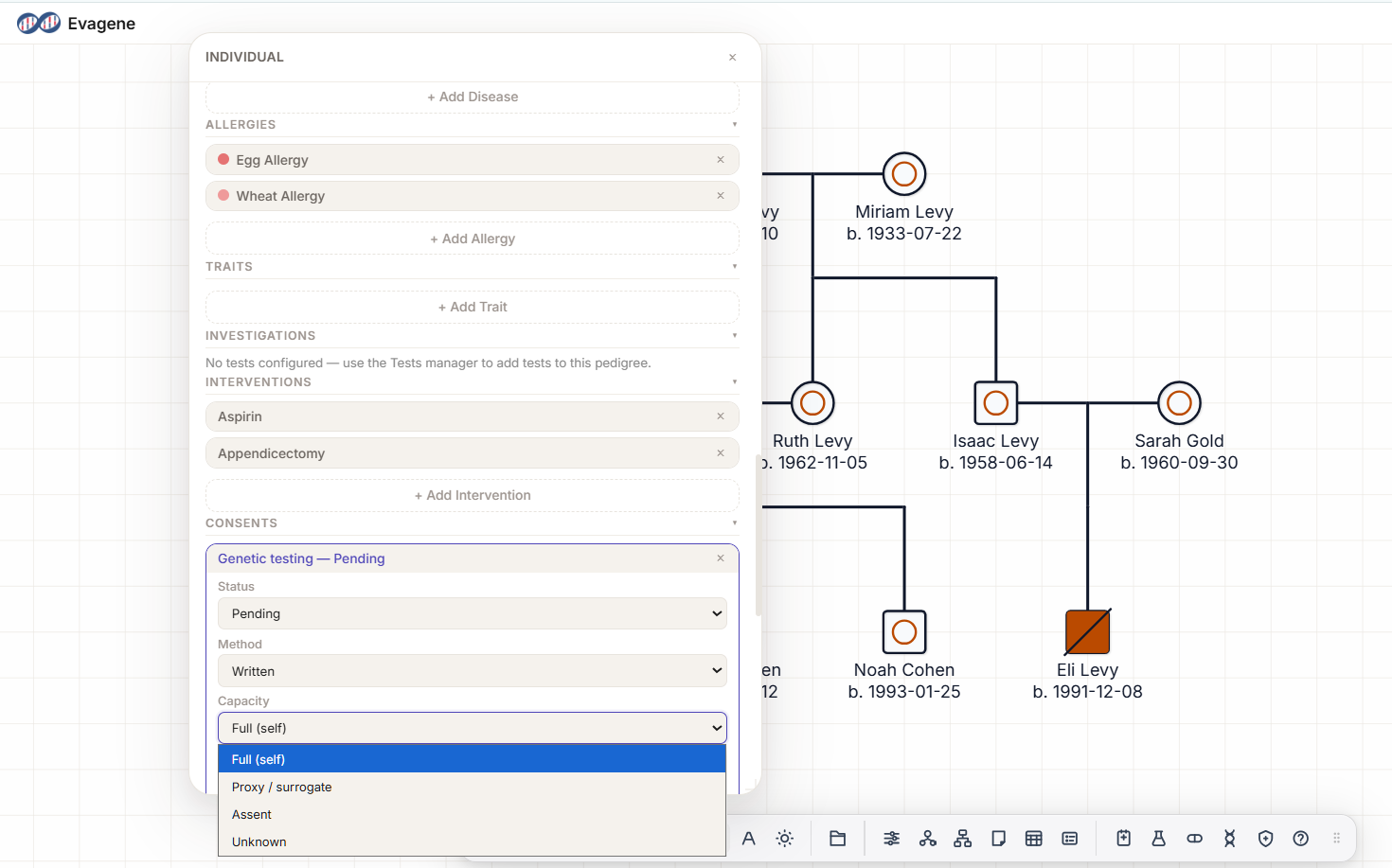Select Proxy / surrogate in Capacity list
This screenshot has width=1392, height=868.
pyautogui.click(x=281, y=787)
